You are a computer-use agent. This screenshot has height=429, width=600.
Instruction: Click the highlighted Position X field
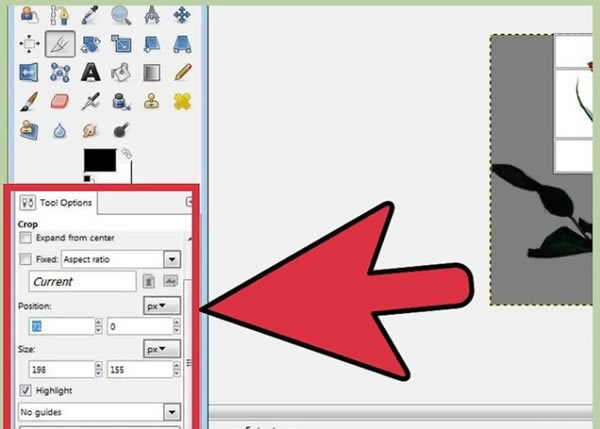(61, 326)
